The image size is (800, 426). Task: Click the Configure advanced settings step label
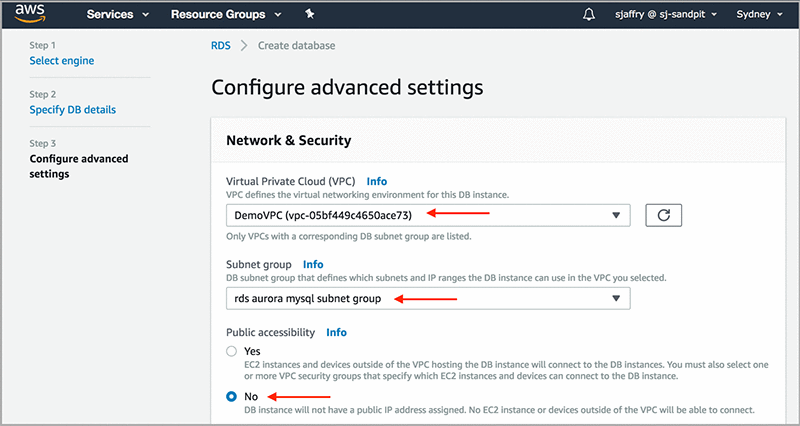coord(79,166)
